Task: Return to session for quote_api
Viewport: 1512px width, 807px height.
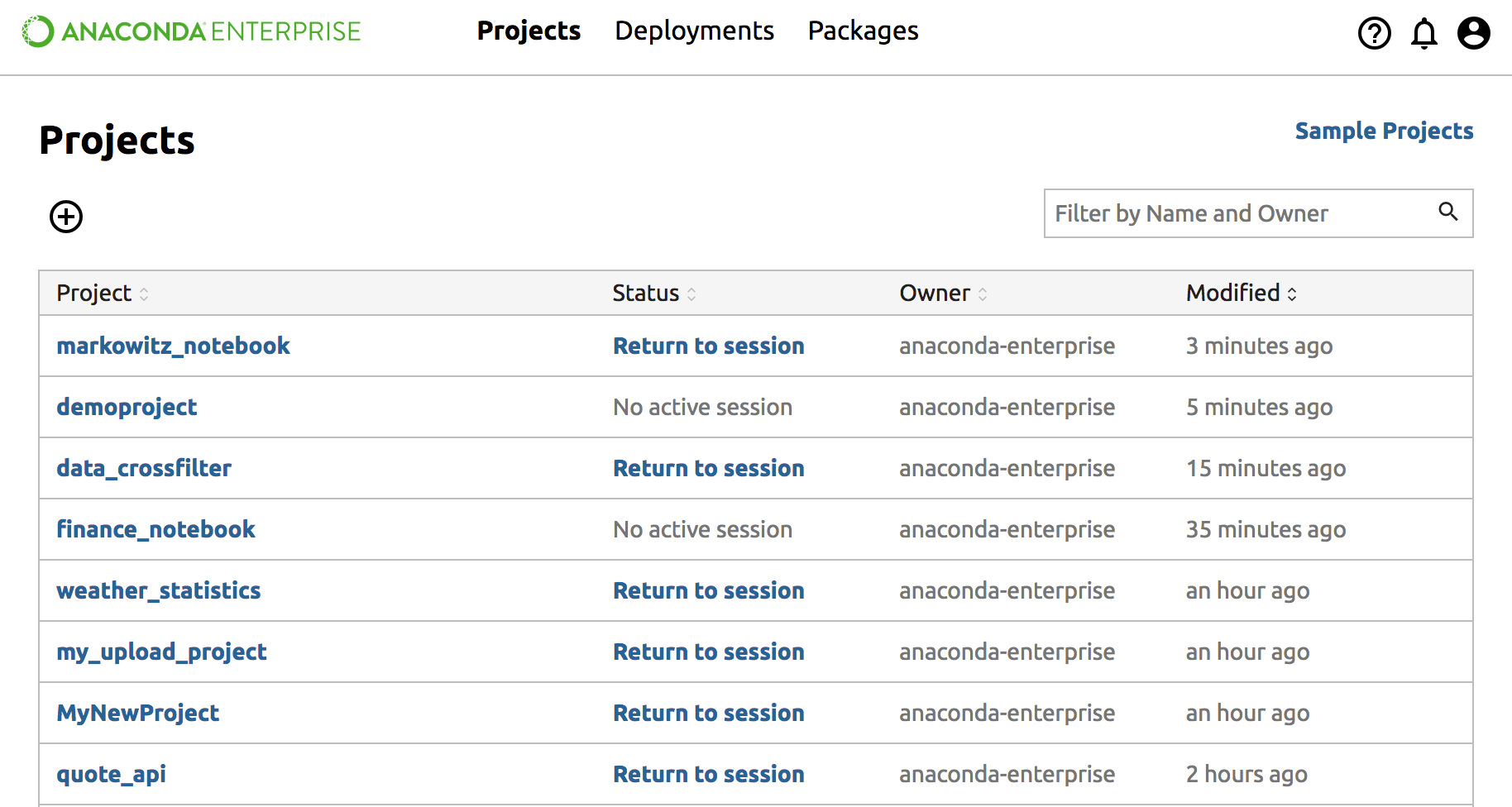Action: [x=708, y=774]
